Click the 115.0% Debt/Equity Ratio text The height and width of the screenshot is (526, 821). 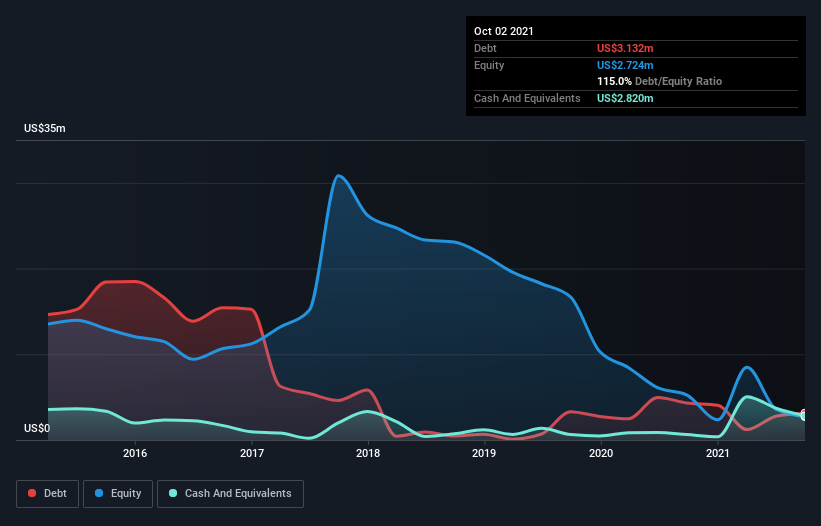click(x=660, y=82)
